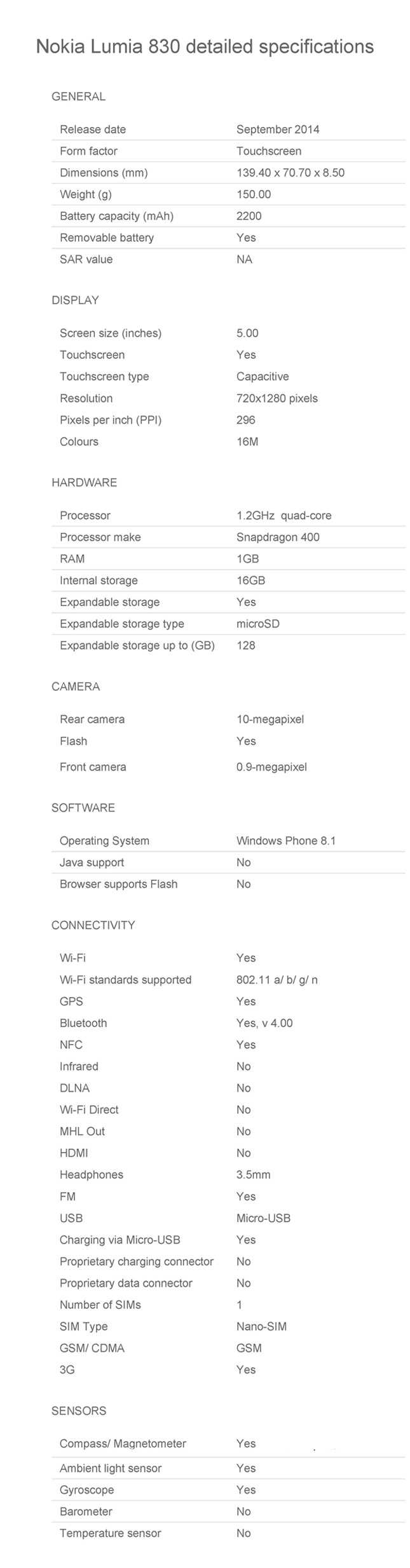Viewport: 410px width, 1568px height.
Task: Select the September 2014 value
Action: click(278, 130)
